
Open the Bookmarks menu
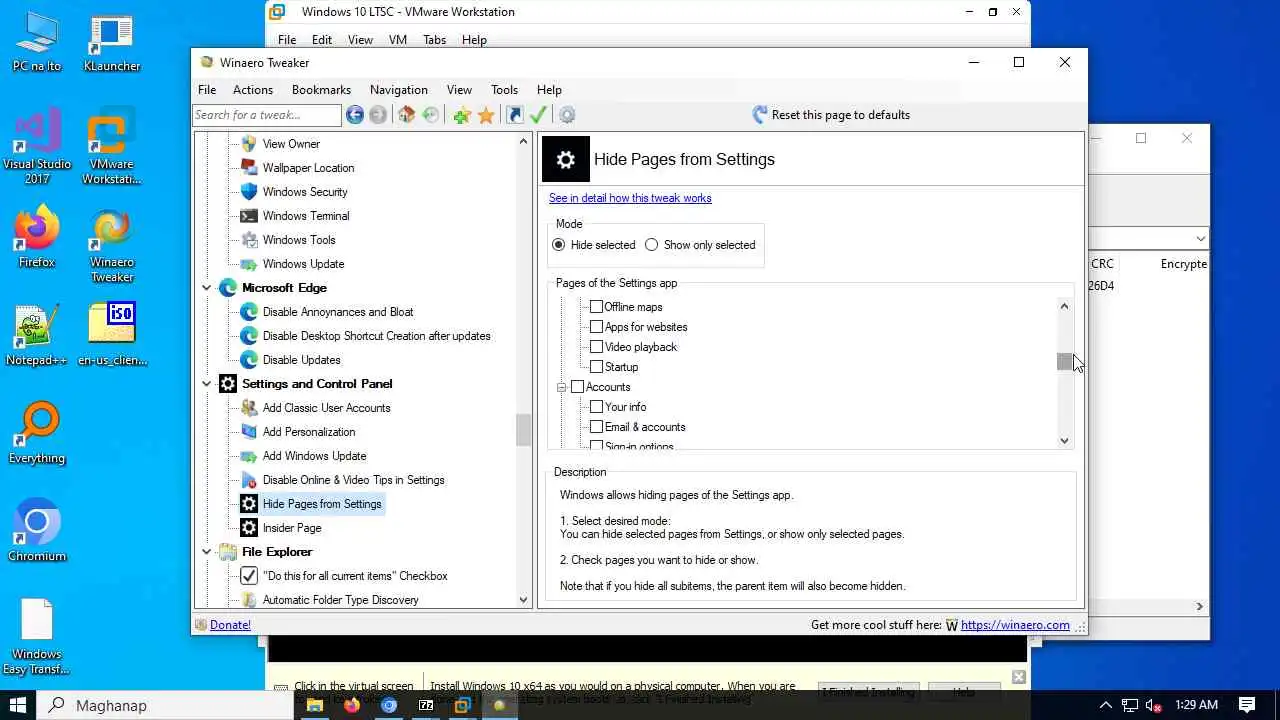pos(321,90)
